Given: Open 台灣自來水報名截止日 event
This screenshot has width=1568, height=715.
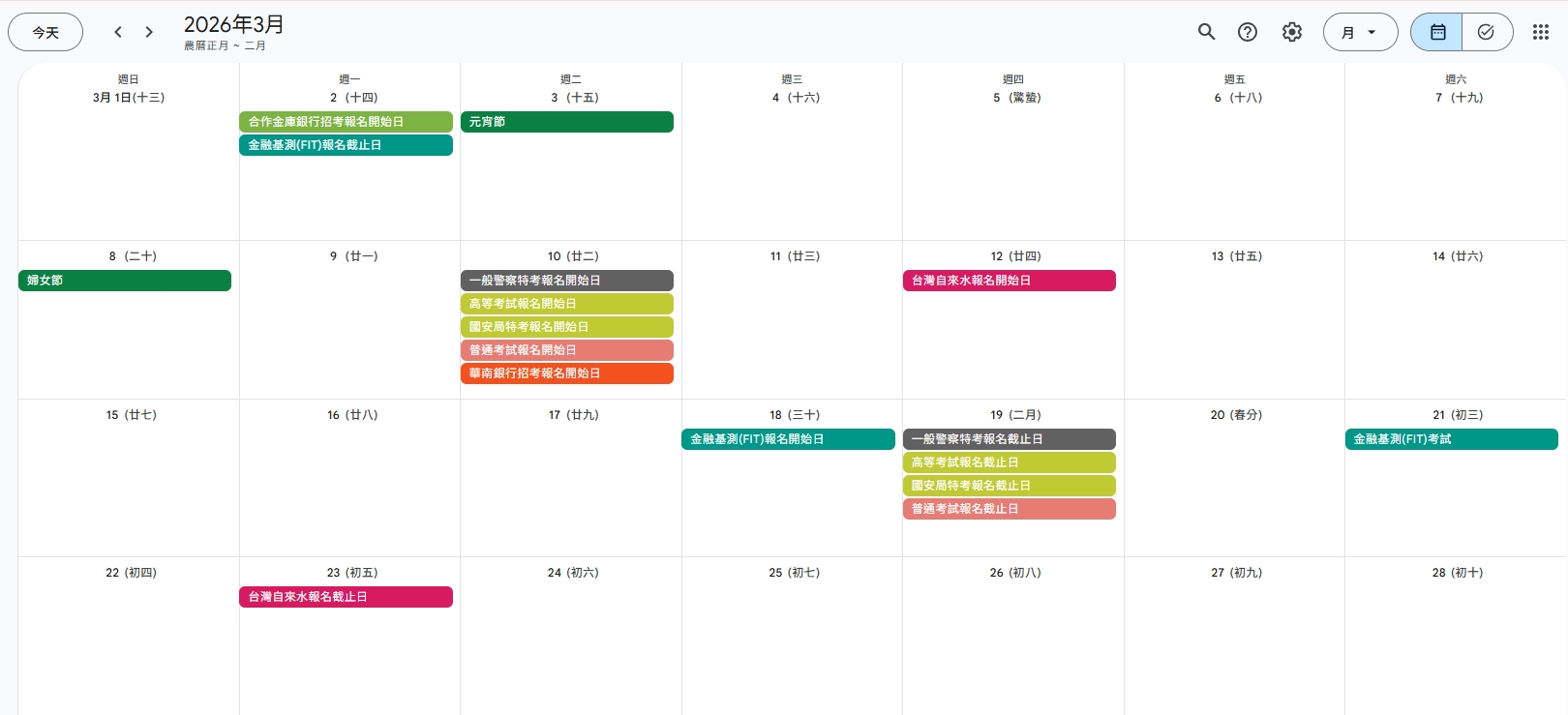Looking at the screenshot, I should click(x=346, y=597).
